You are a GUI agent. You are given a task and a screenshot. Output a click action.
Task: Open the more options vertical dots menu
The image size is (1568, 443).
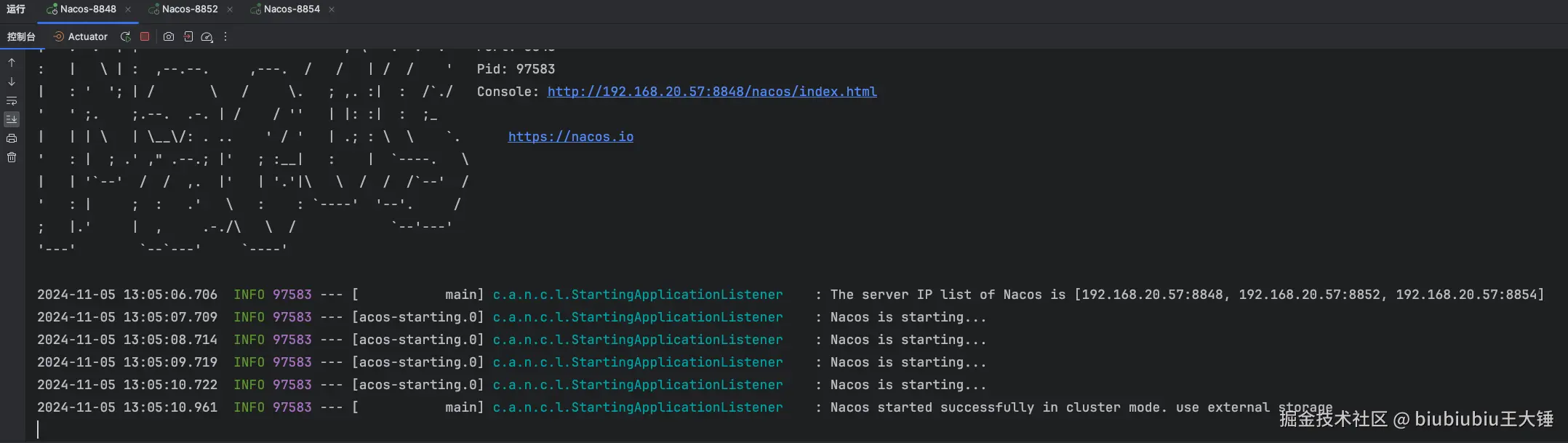[225, 37]
